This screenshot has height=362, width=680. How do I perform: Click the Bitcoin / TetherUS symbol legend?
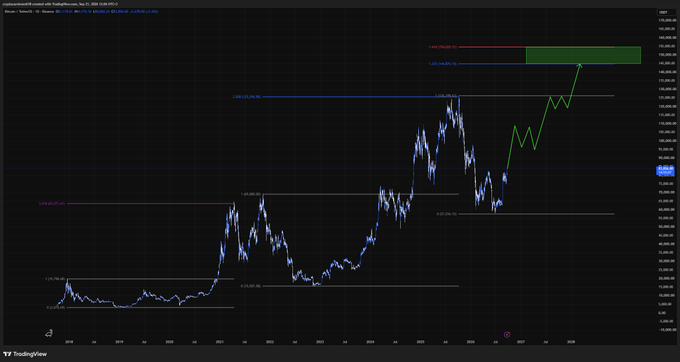pos(29,11)
